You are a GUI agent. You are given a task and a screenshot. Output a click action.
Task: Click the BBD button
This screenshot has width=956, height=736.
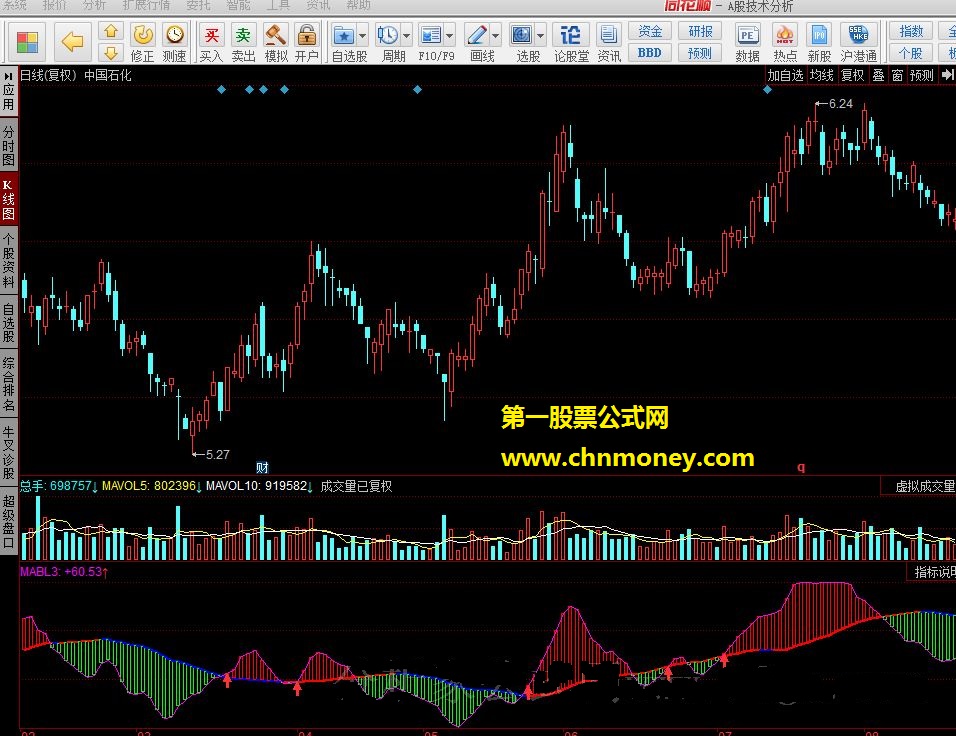pos(650,53)
